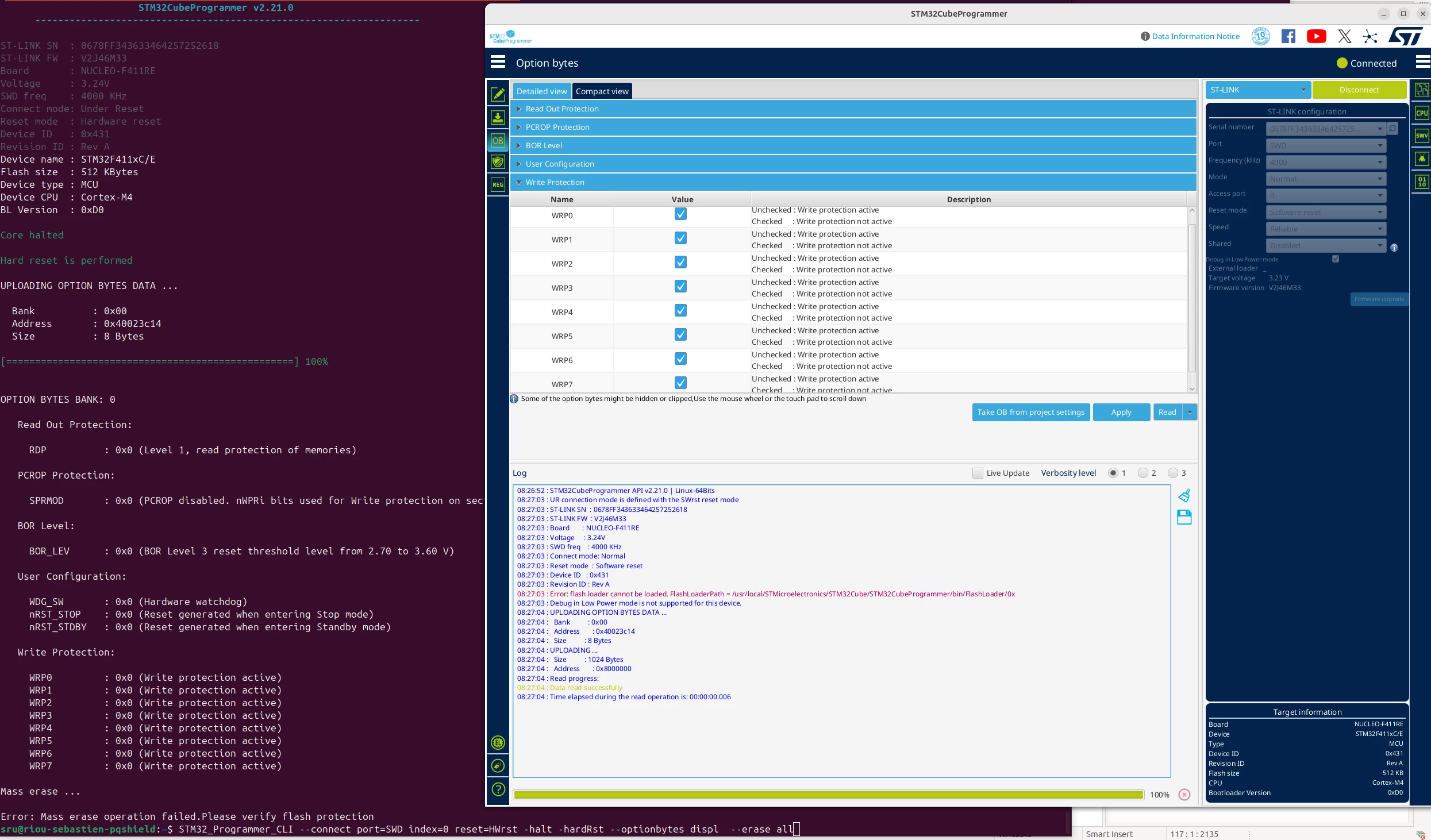Open the ST-LINK interface dropdown
Screen dimensions: 1431x840
coord(1258,90)
